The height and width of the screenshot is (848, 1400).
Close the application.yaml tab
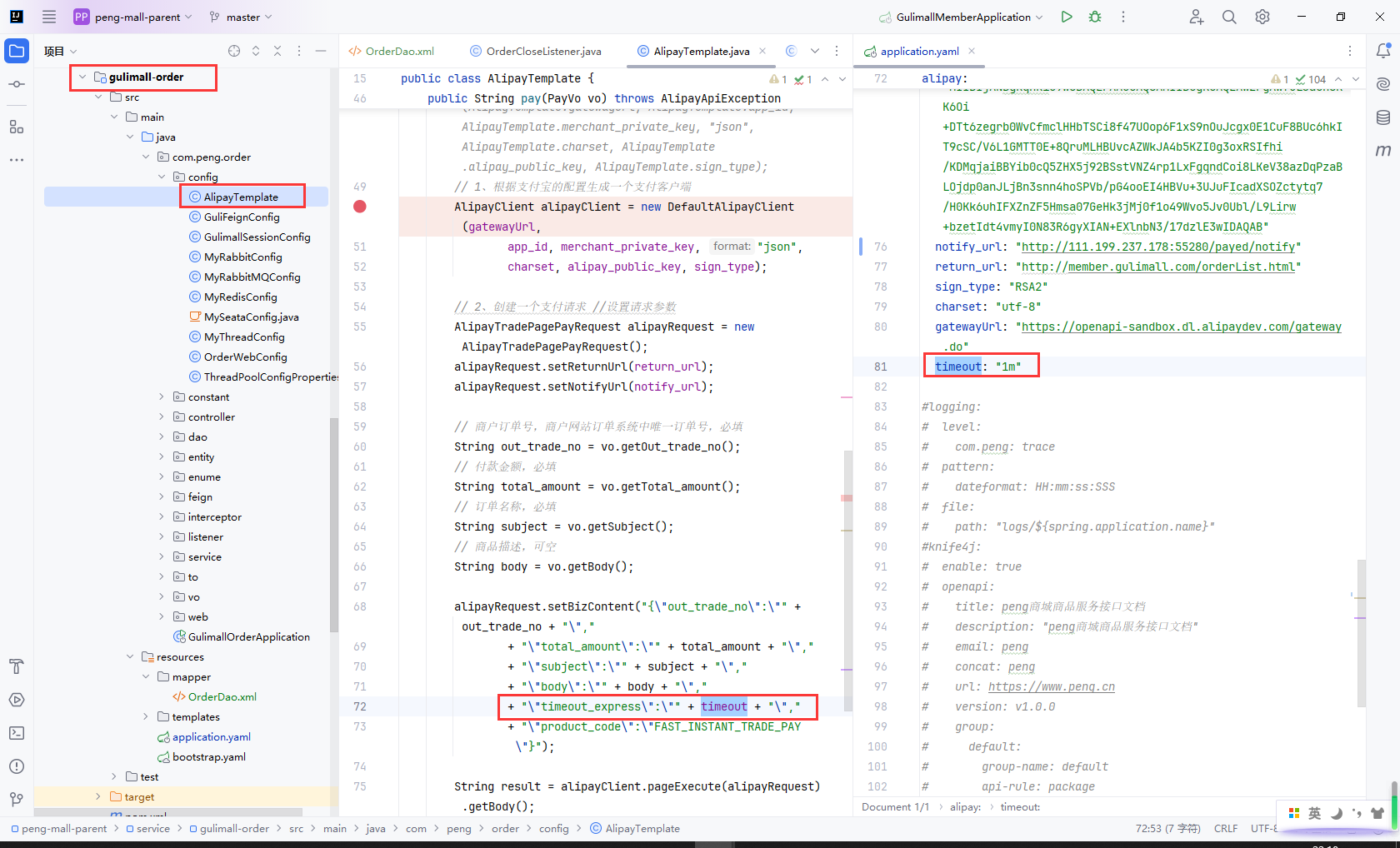click(x=972, y=51)
